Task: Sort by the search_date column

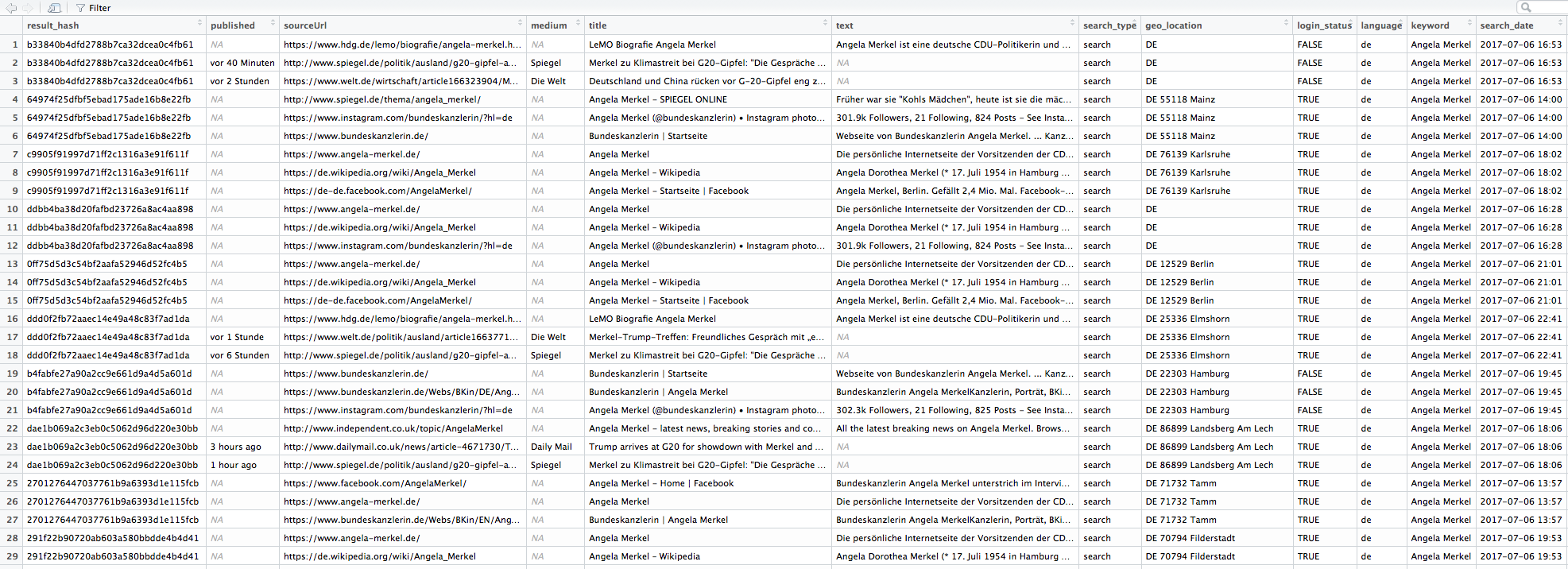Action: pos(1521,25)
